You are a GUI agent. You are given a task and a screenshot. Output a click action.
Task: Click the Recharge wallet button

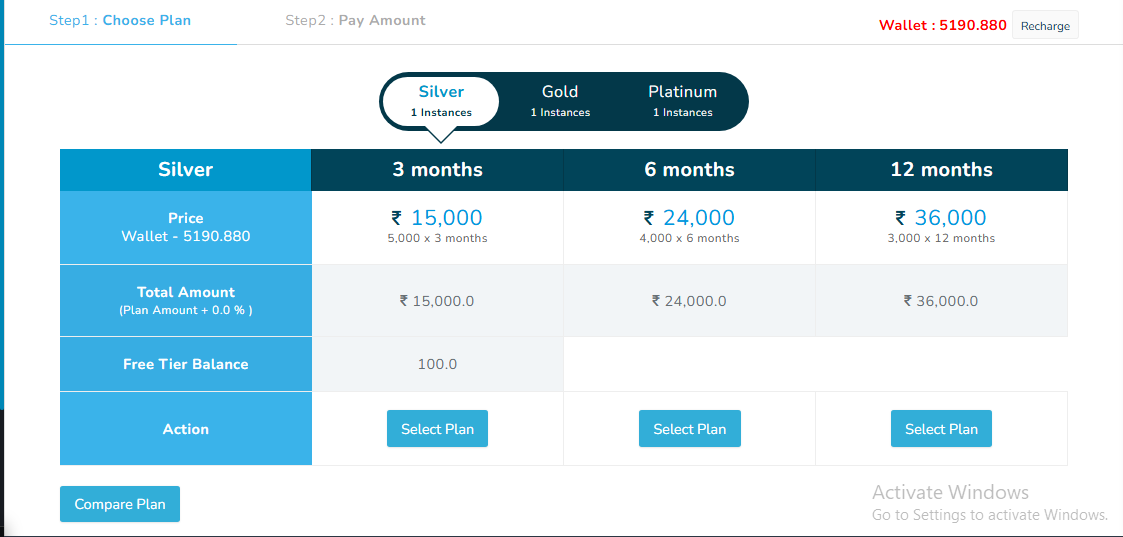[1045, 26]
